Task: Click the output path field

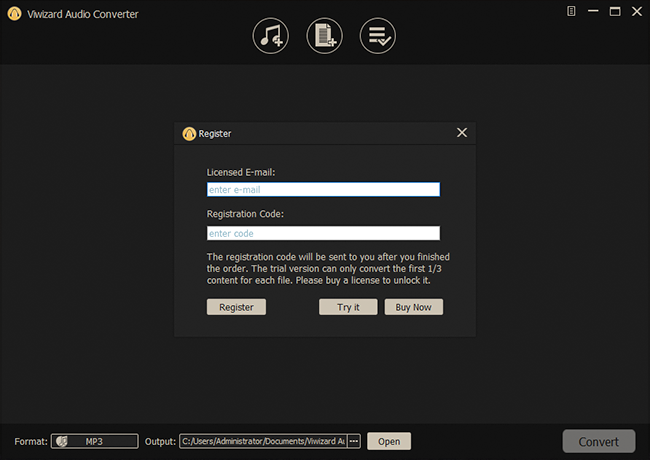Action: coord(264,441)
